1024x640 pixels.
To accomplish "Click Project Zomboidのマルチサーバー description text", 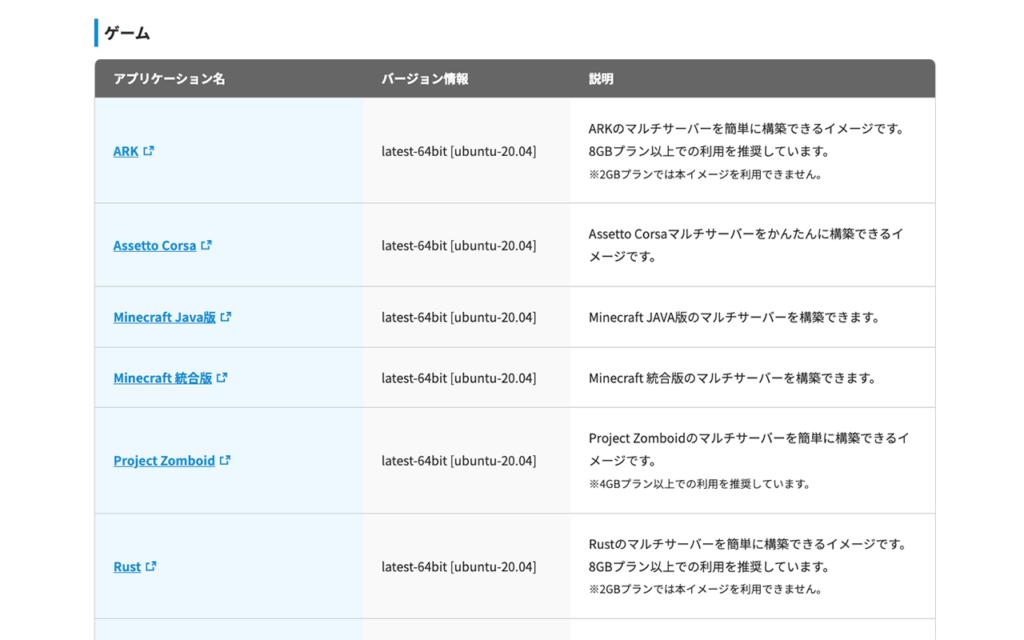I will 748,449.
